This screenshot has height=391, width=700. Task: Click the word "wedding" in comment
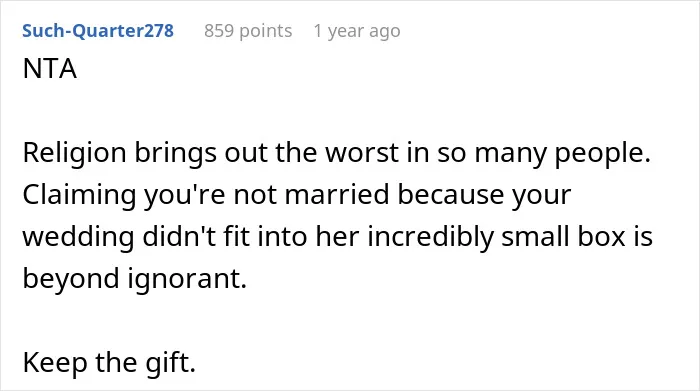click(79, 237)
